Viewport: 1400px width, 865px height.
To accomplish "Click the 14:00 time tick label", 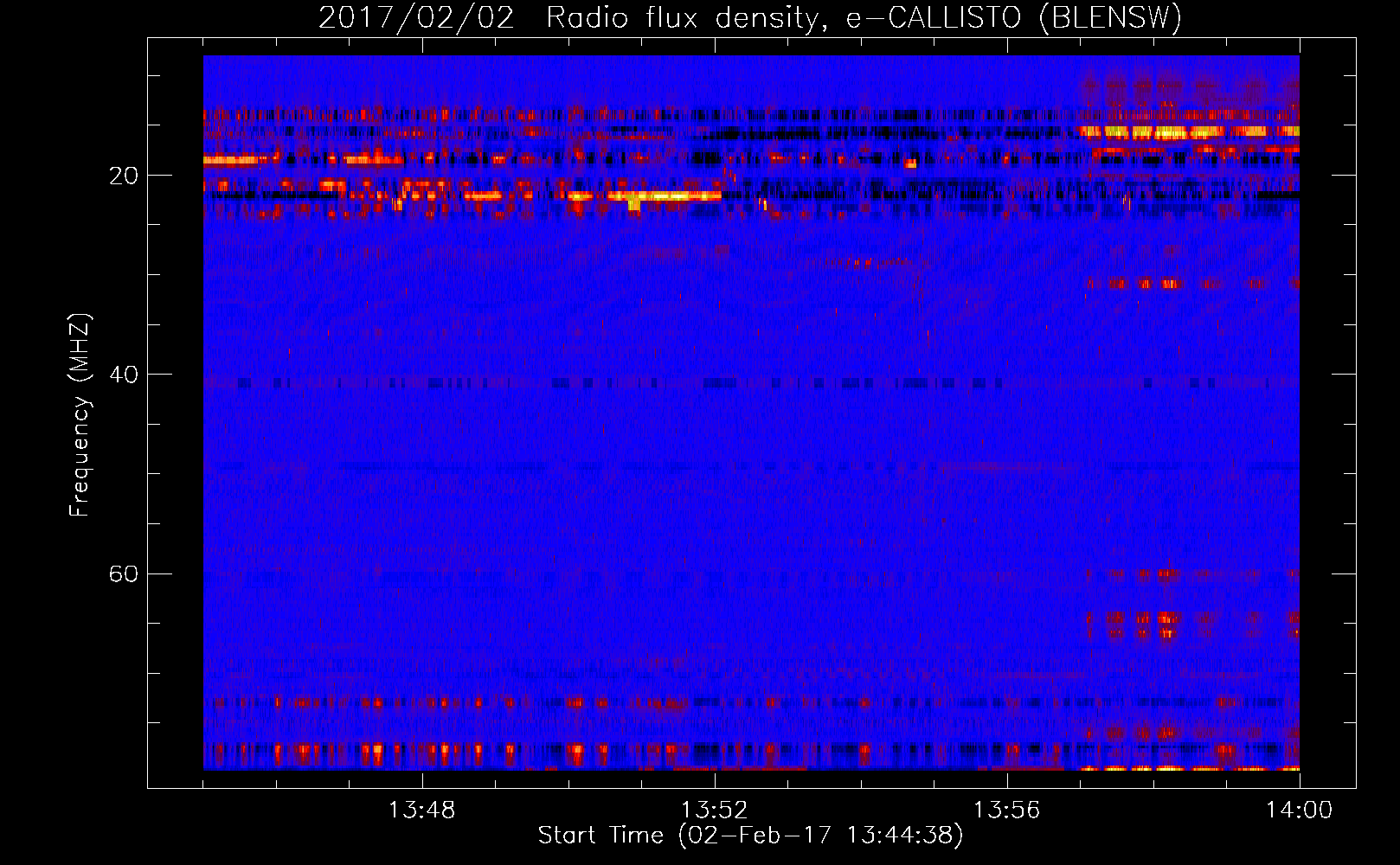I will click(1299, 811).
